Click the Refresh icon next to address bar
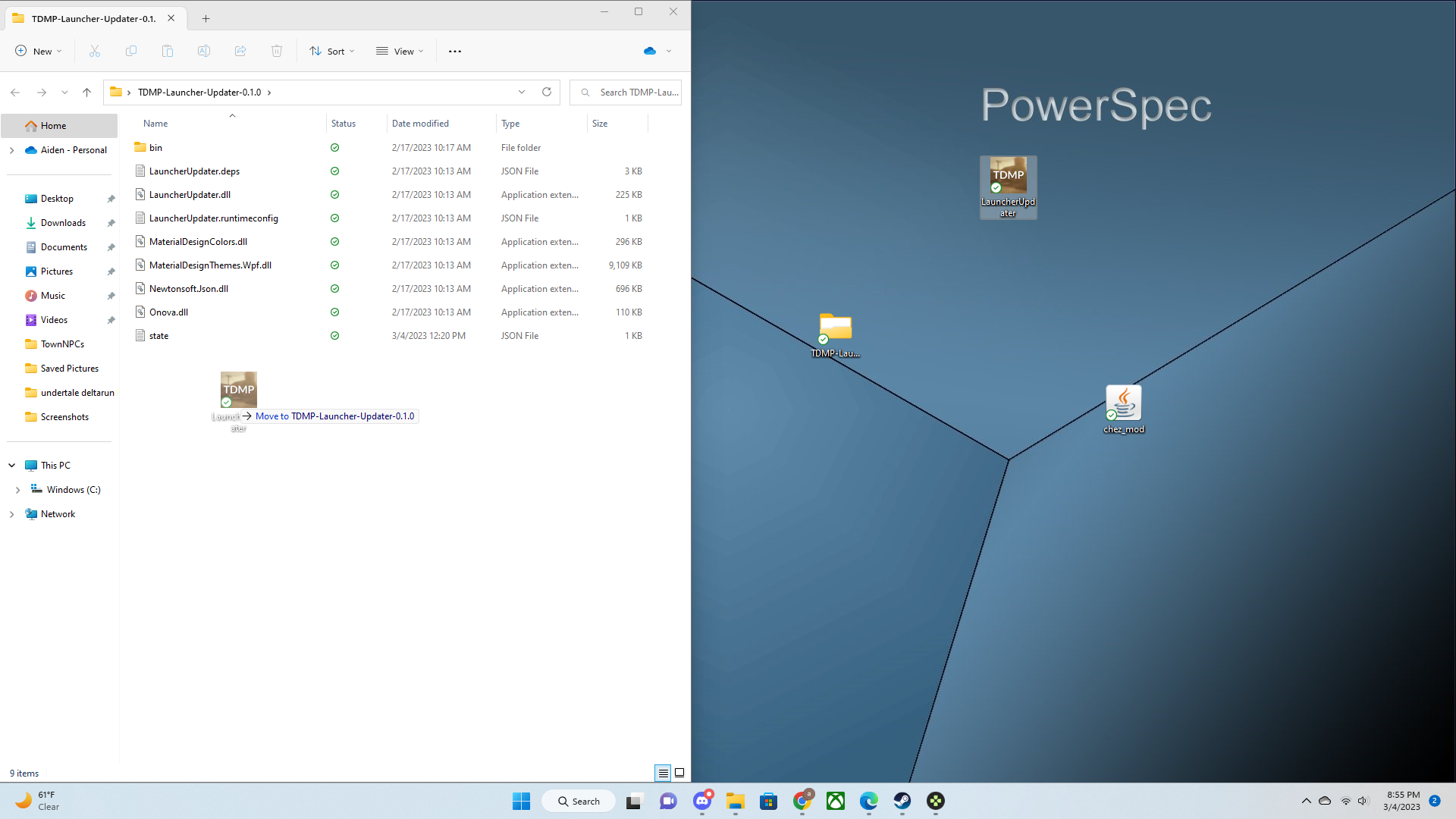 [x=546, y=92]
